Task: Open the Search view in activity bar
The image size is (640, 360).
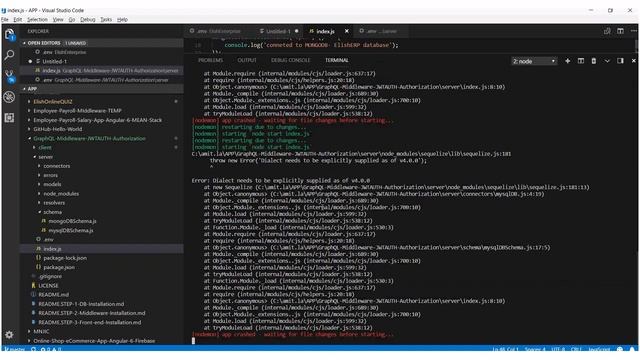Action: [9, 55]
